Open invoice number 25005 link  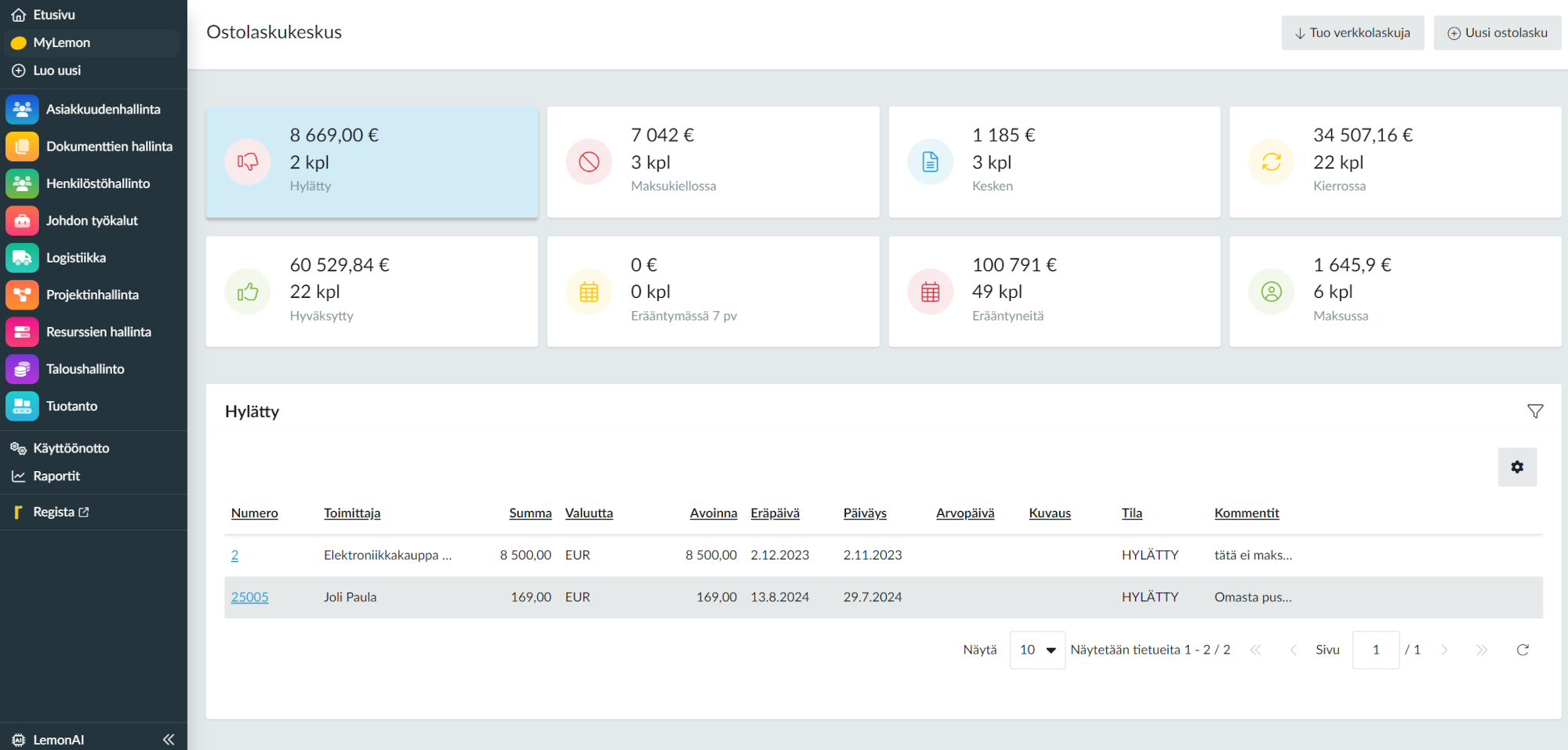pyautogui.click(x=249, y=597)
